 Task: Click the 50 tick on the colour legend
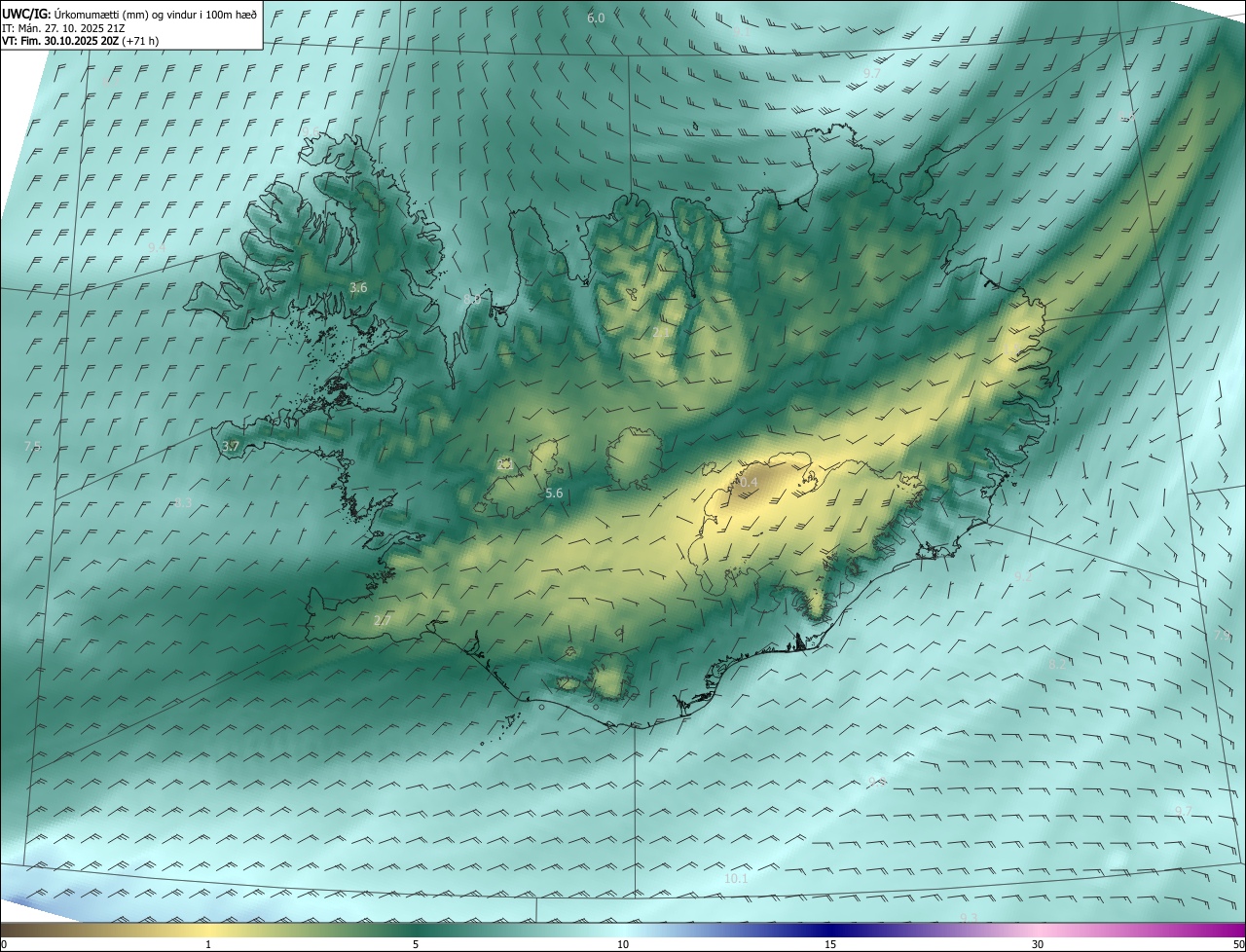[x=1238, y=944]
